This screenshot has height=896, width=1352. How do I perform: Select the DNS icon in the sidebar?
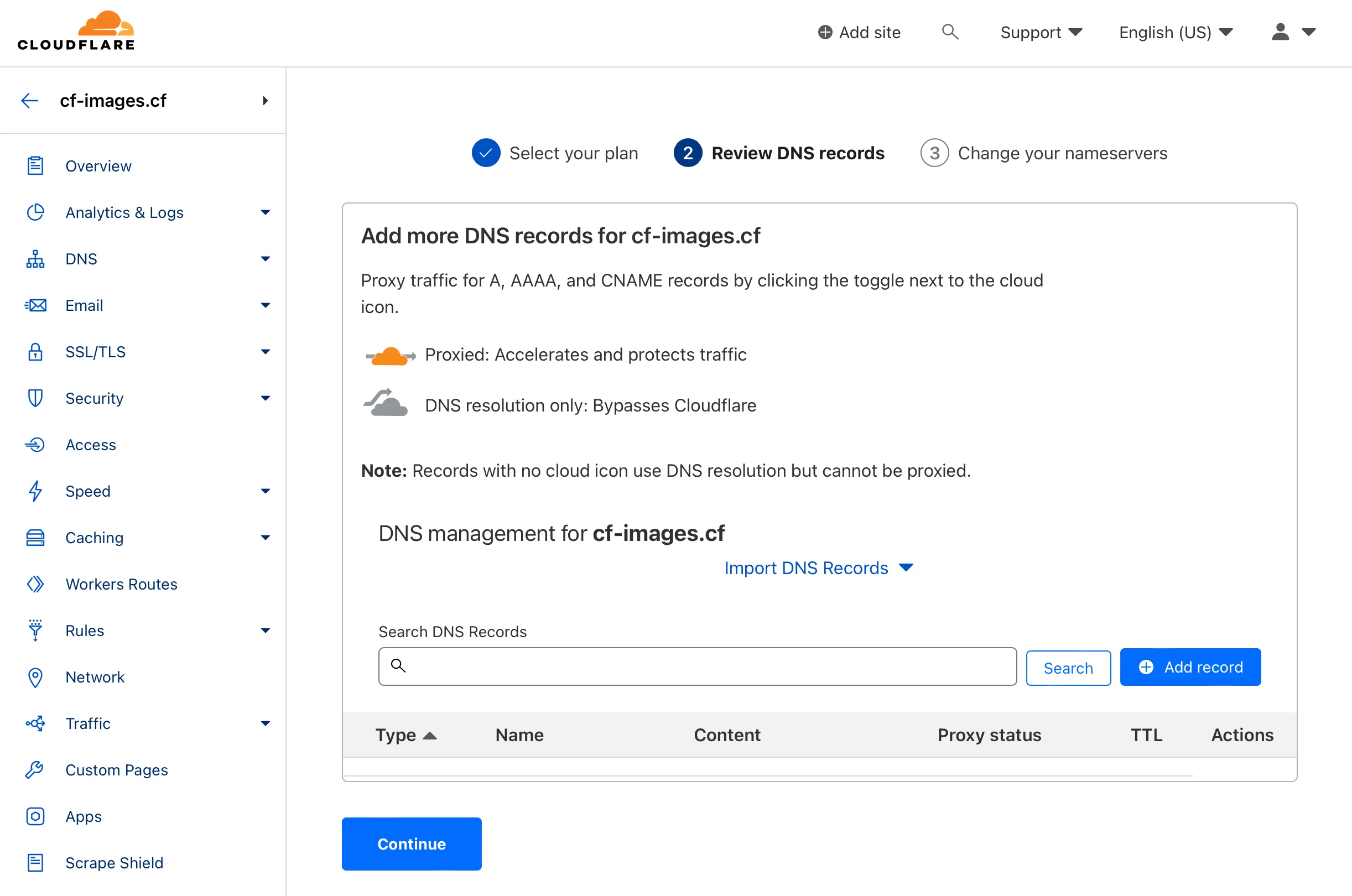[35, 259]
